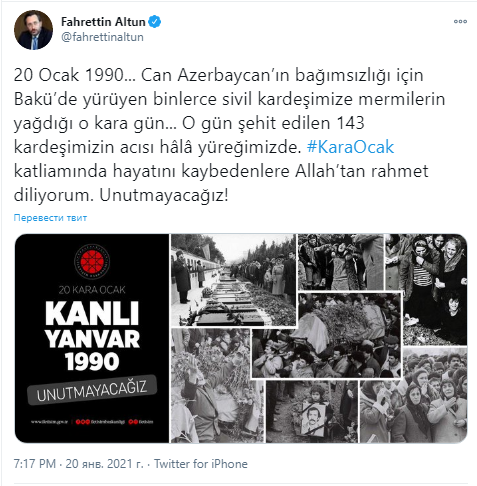Click the red emblem logo in poster

tap(92, 262)
